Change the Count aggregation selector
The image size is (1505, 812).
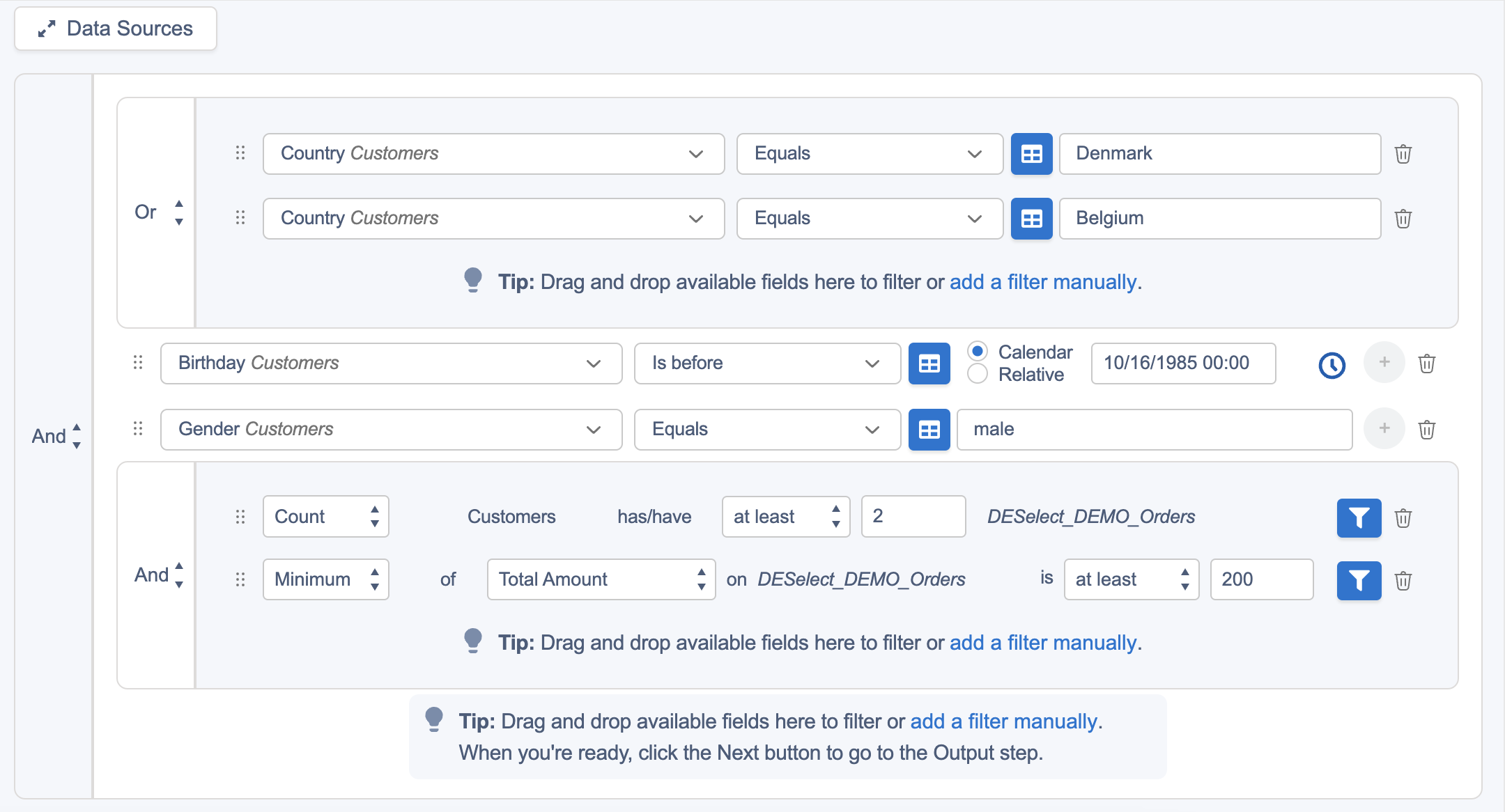click(x=325, y=517)
